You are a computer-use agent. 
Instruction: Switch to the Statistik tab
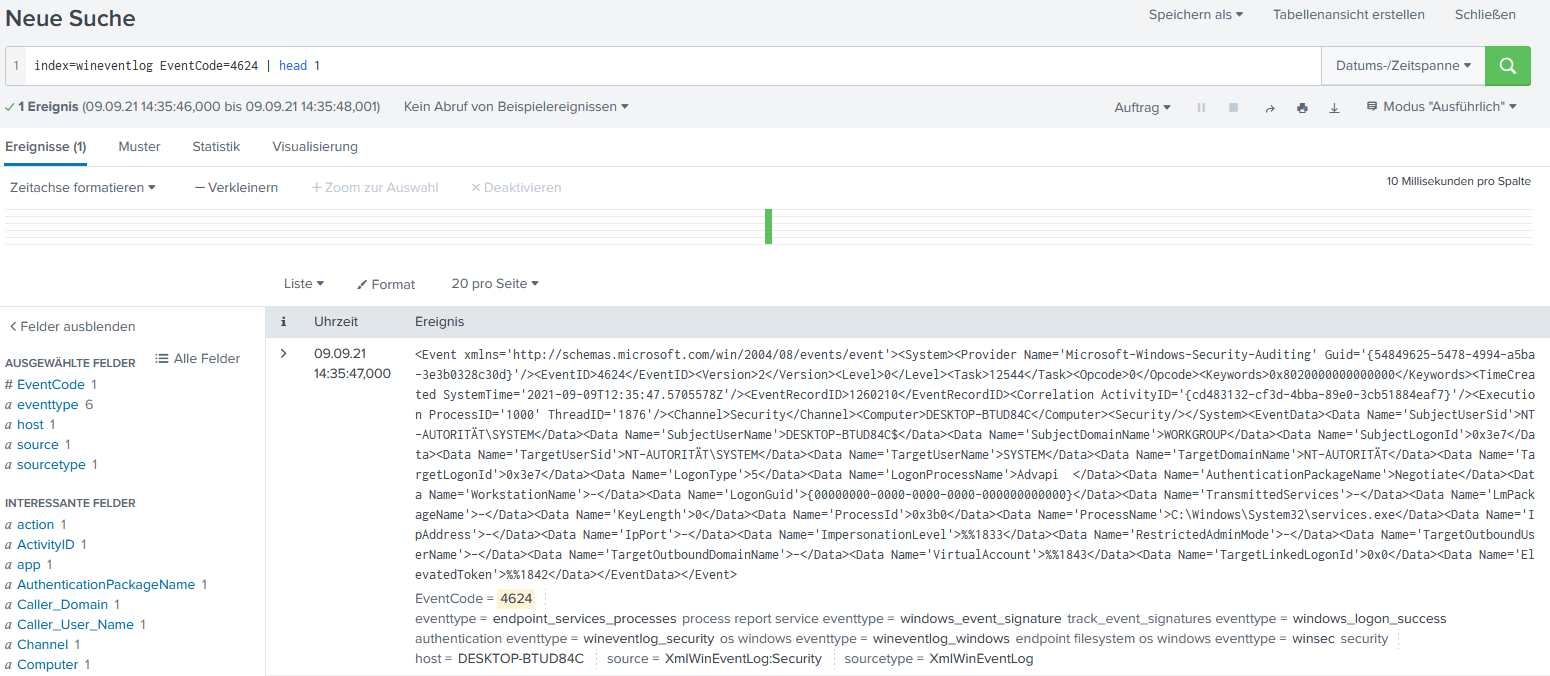[x=216, y=146]
